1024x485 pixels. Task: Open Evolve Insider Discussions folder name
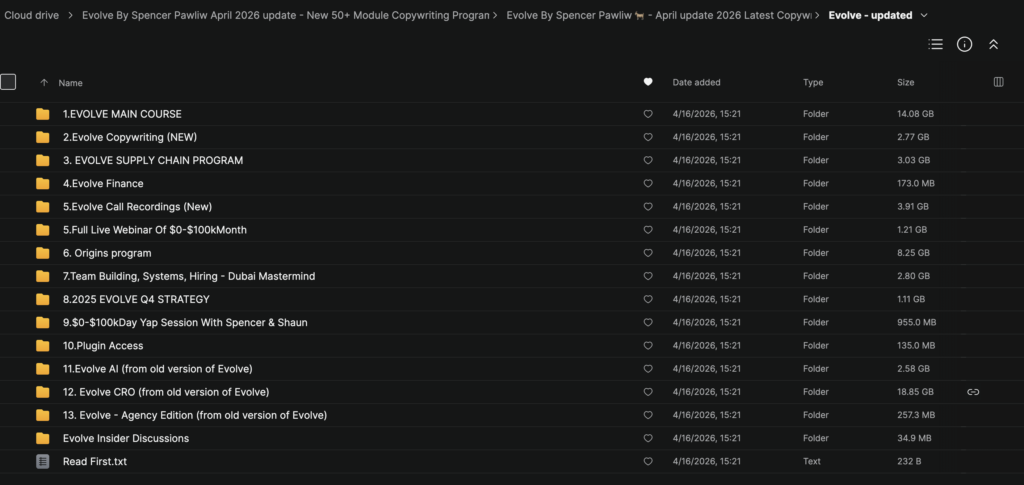pyautogui.click(x=126, y=439)
